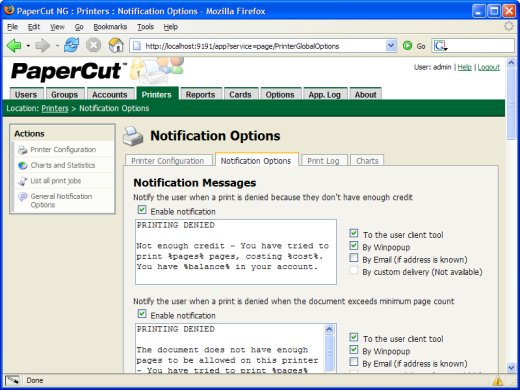The image size is (520, 390).
Task: Open the Bookmarks menu
Action: pos(110,27)
